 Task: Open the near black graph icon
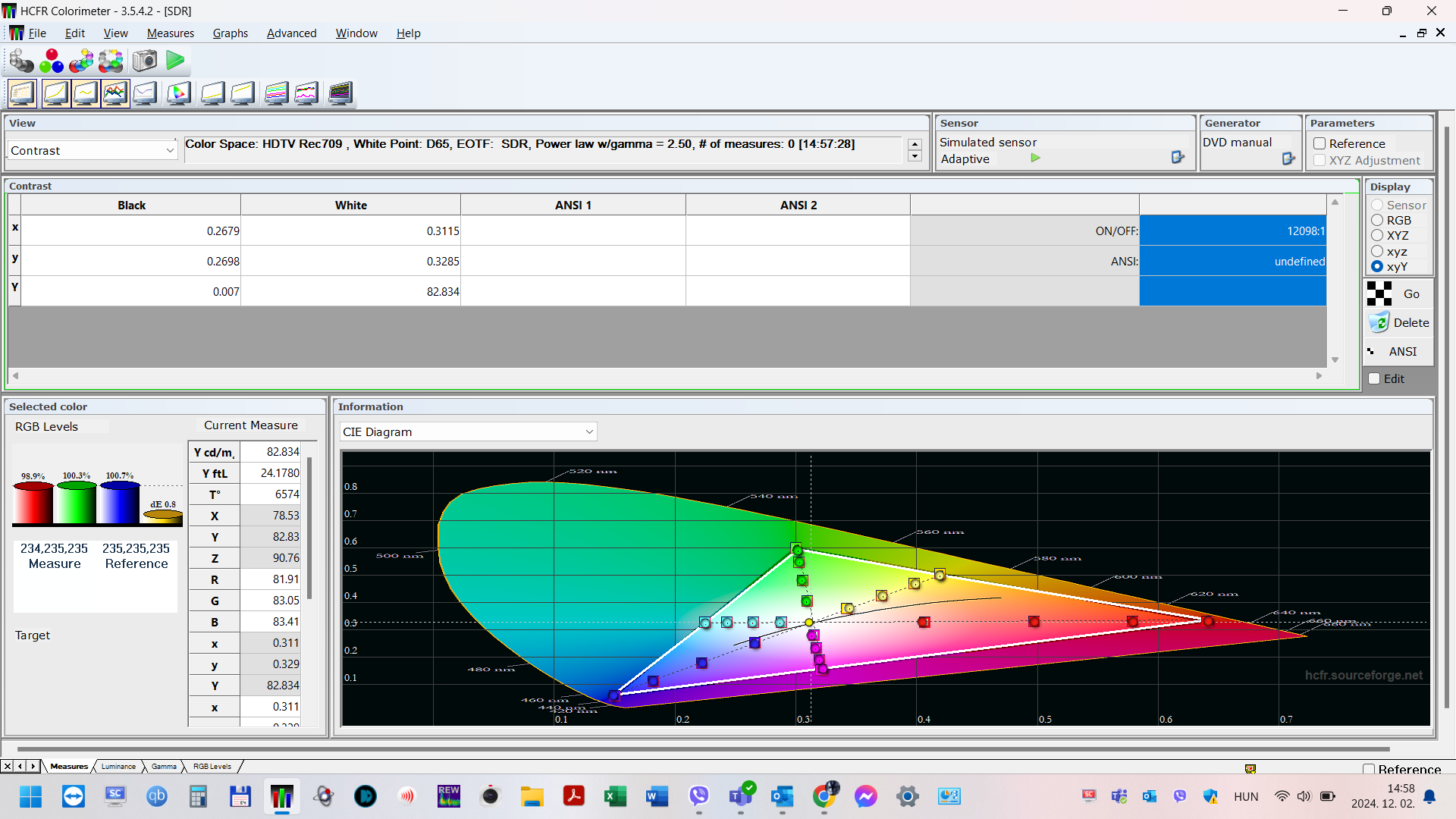pos(212,93)
